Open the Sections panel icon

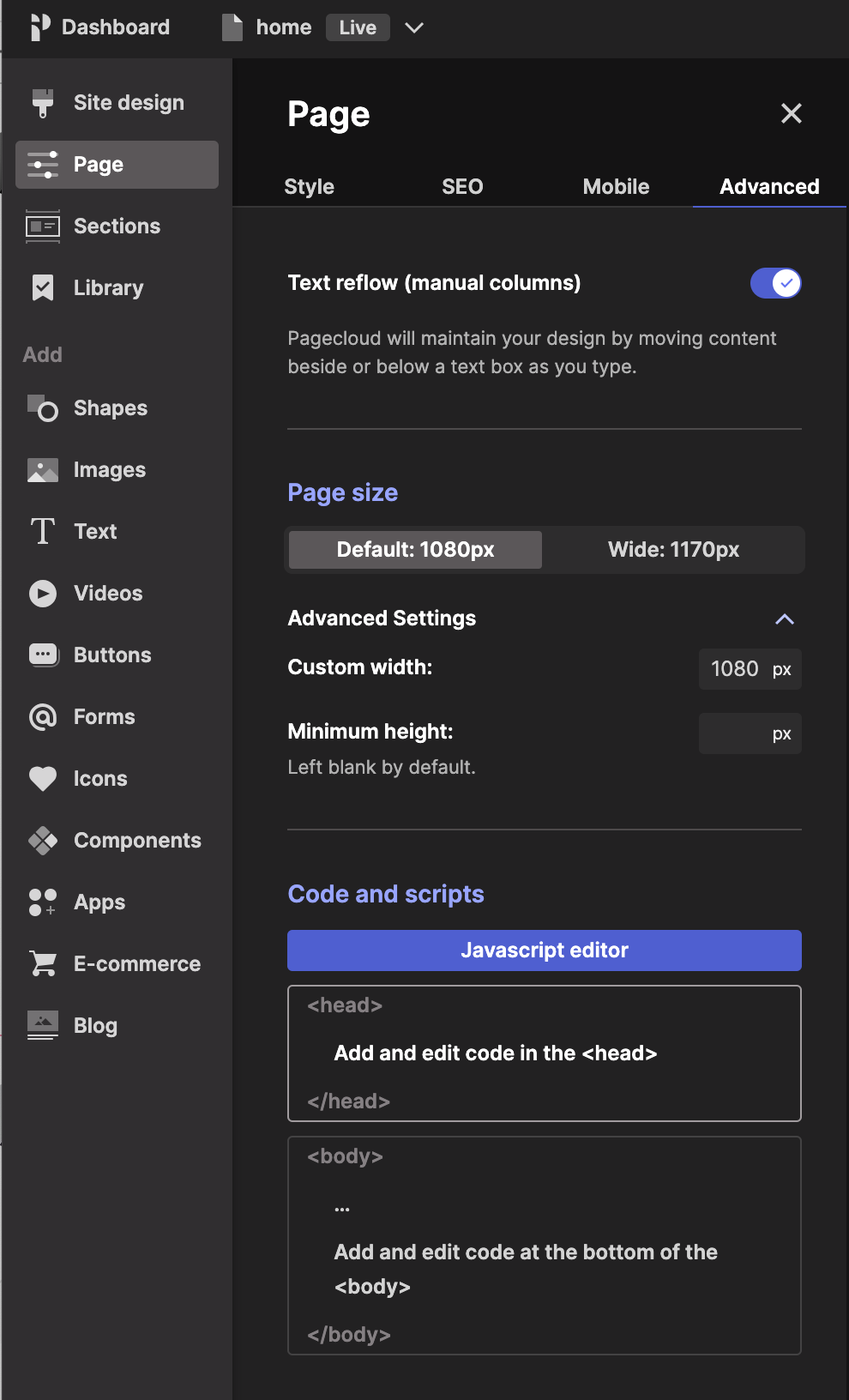42,226
